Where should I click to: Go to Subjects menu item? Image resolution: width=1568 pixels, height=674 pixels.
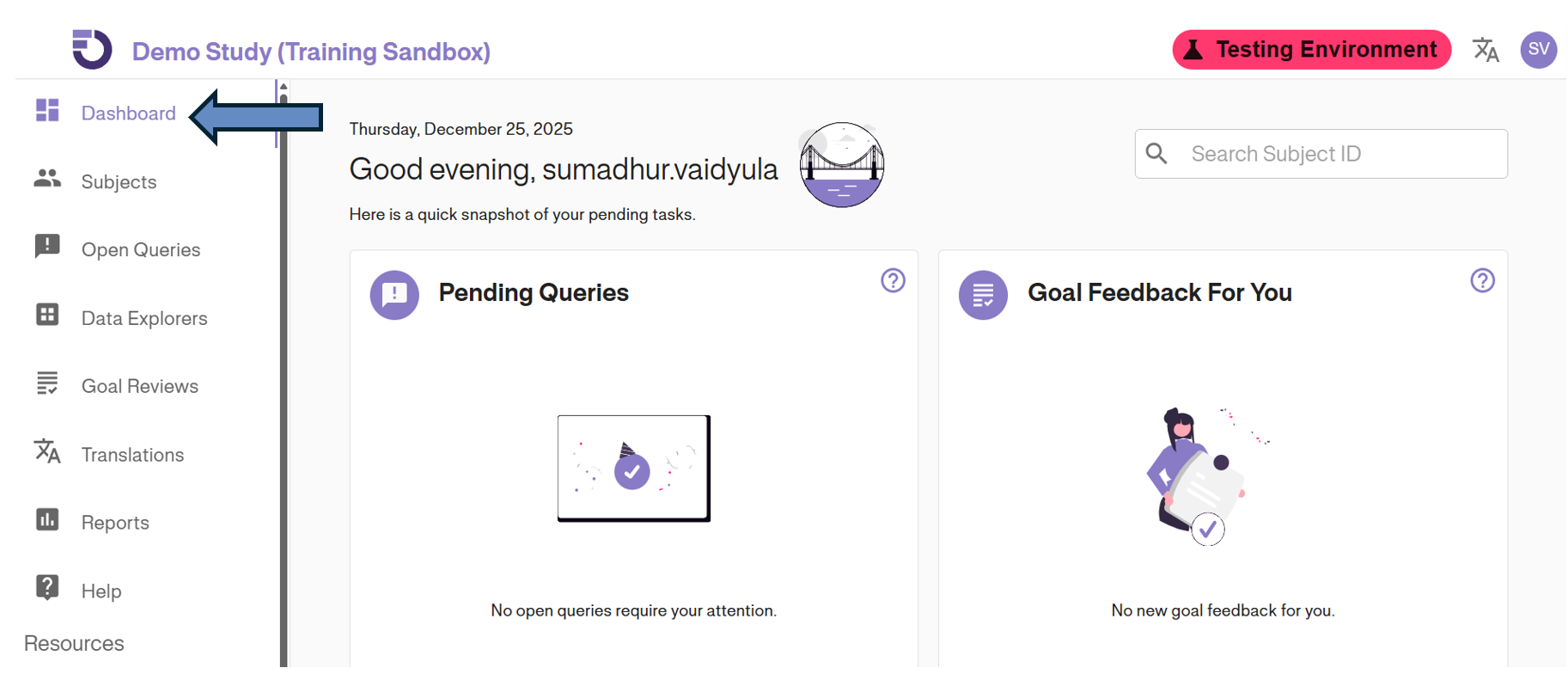click(x=119, y=182)
